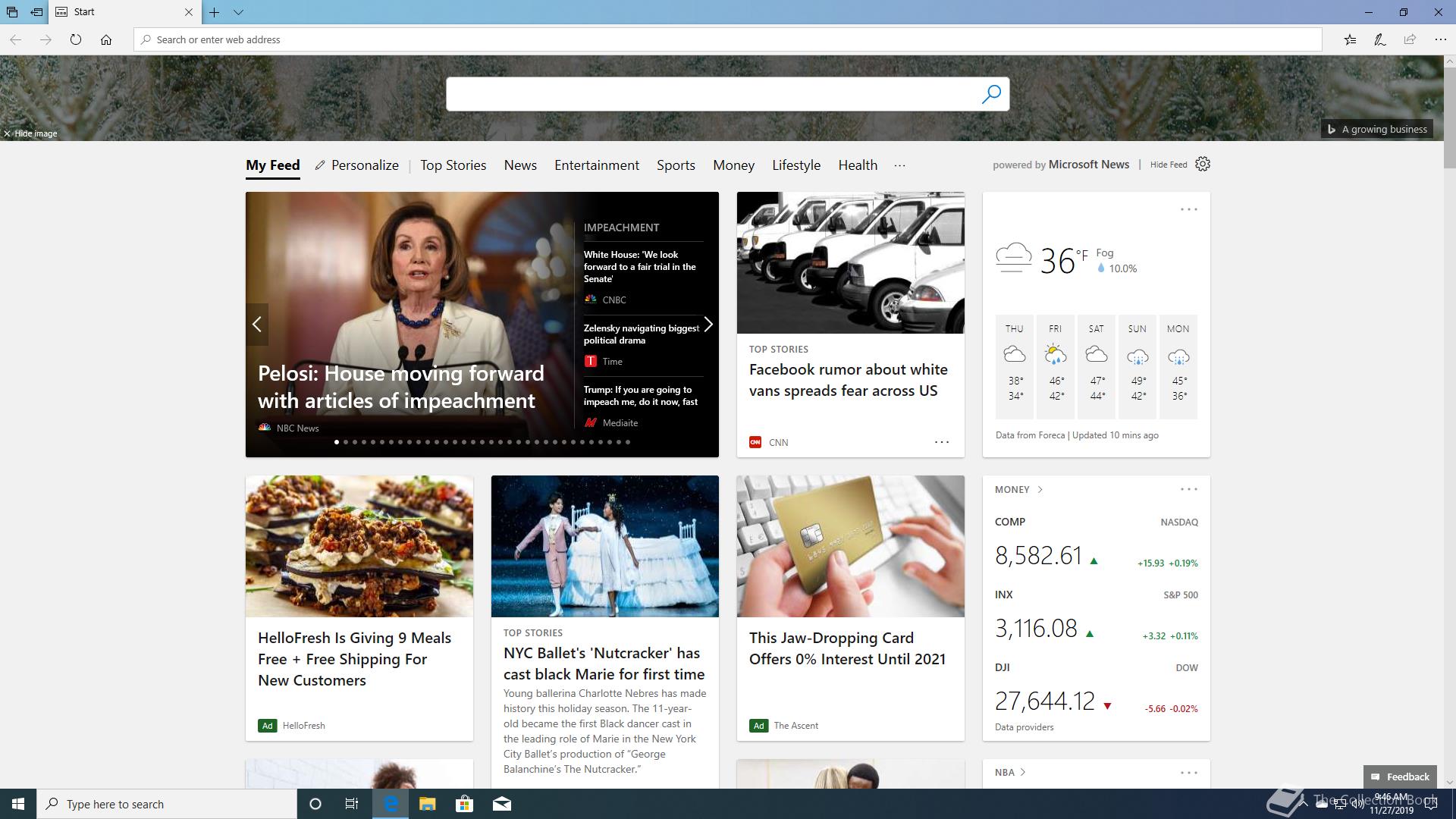Click the Add notes pen icon

pos(1380,39)
